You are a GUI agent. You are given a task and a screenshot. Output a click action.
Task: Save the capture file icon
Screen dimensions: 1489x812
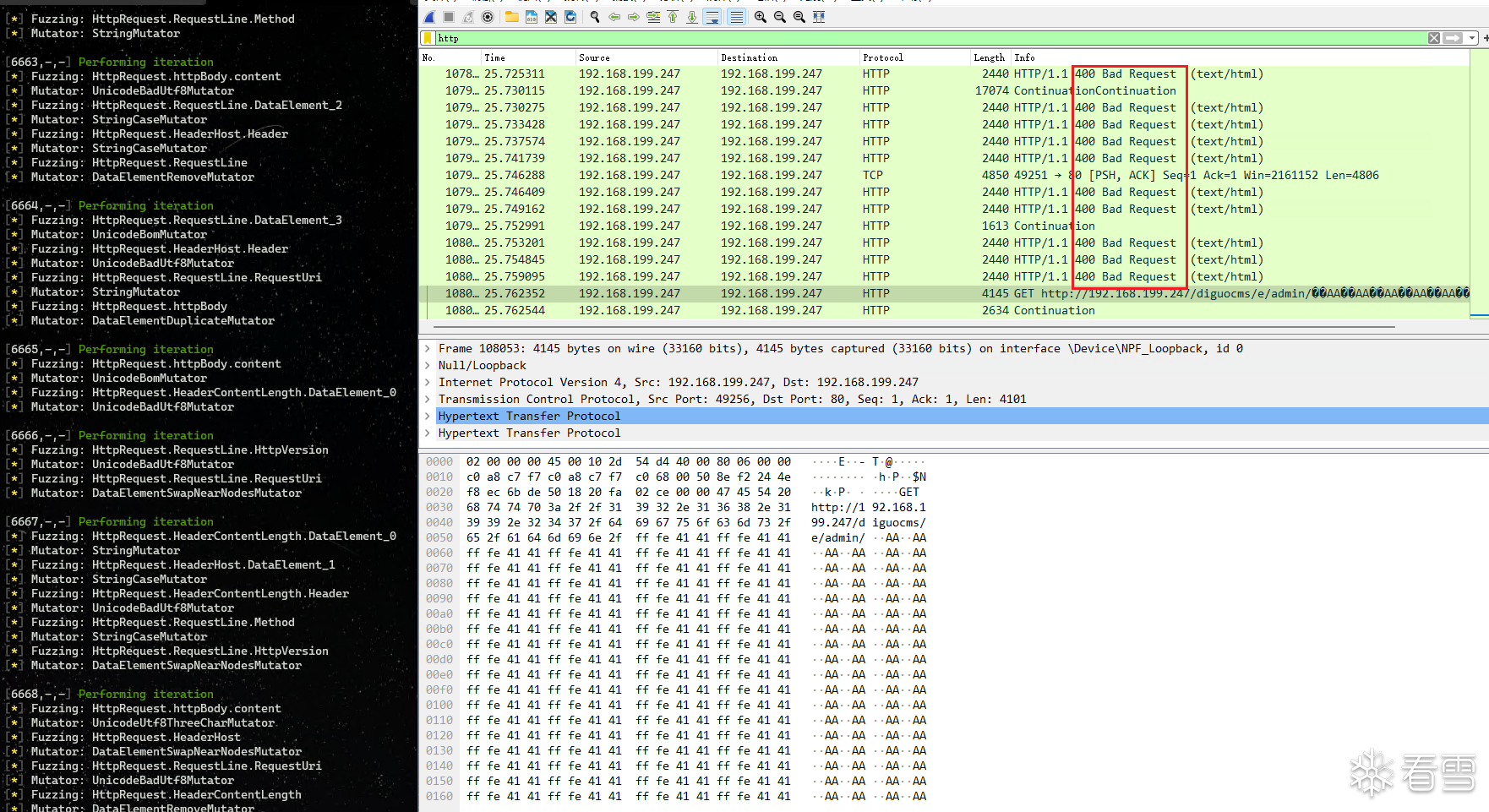click(532, 17)
